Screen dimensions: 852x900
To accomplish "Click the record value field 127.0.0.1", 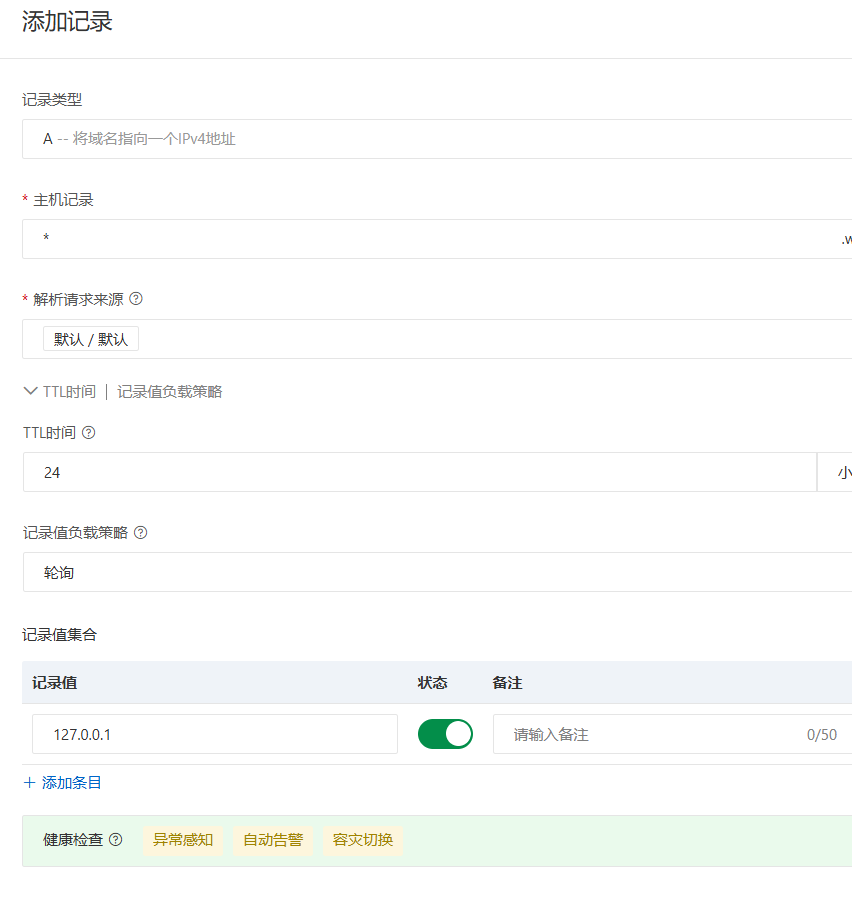I will click(215, 734).
